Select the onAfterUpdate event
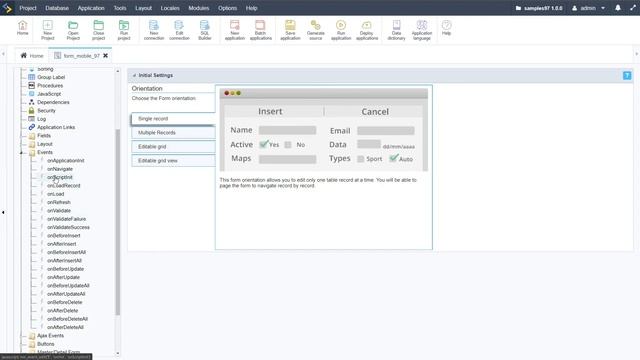This screenshot has height=360, width=640. [63, 277]
